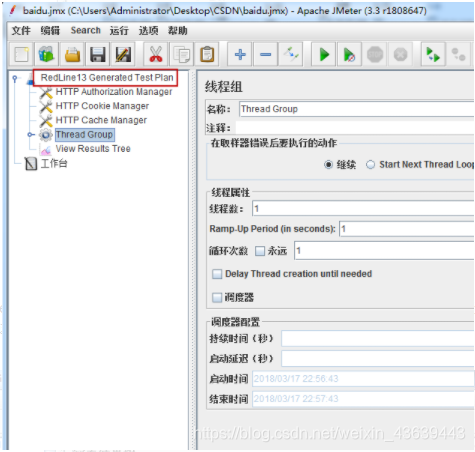This screenshot has height=452, width=475.
Task: Click the Remote start all icon
Action: [x=433, y=54]
